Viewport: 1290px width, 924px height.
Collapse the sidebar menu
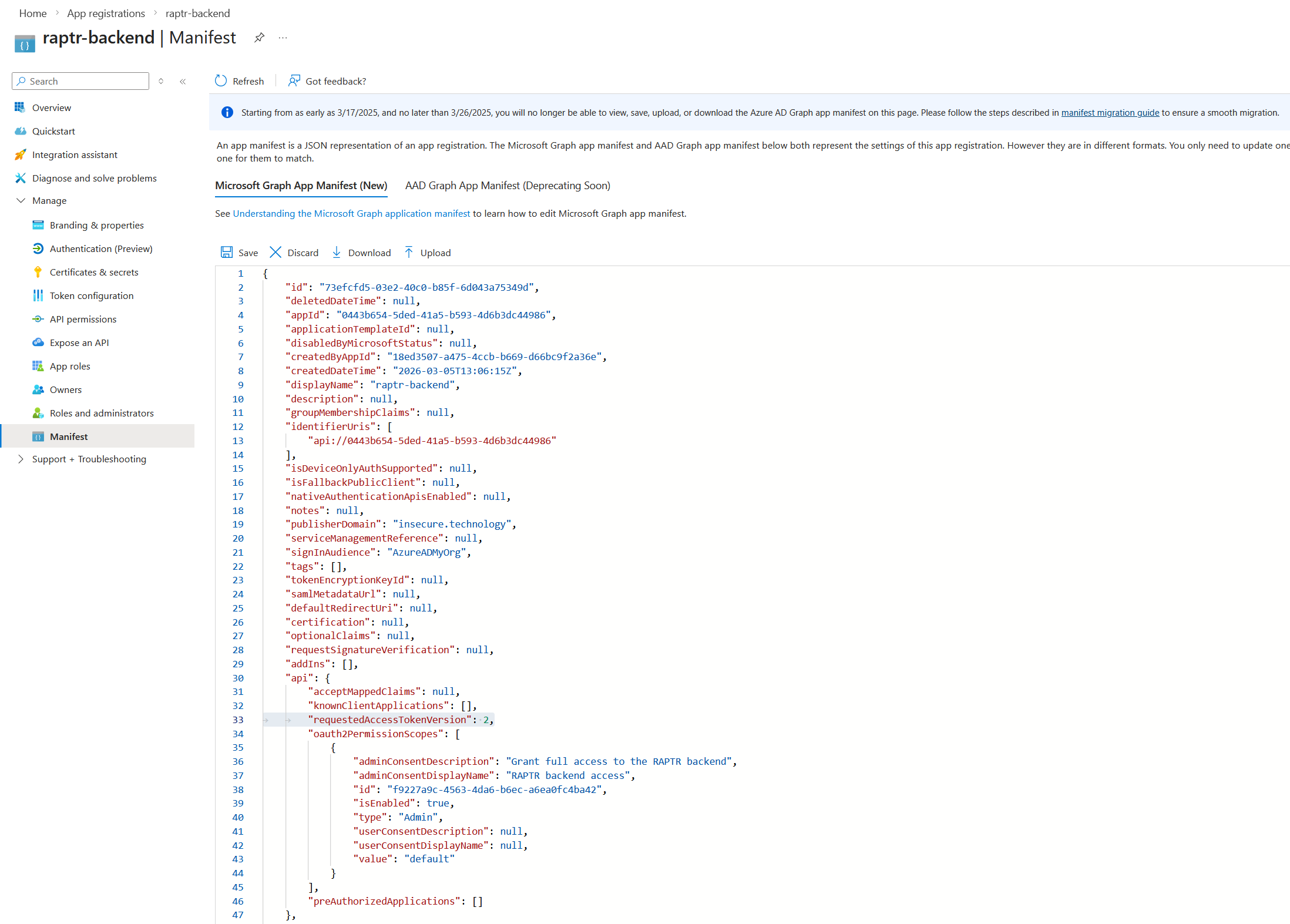click(x=183, y=82)
